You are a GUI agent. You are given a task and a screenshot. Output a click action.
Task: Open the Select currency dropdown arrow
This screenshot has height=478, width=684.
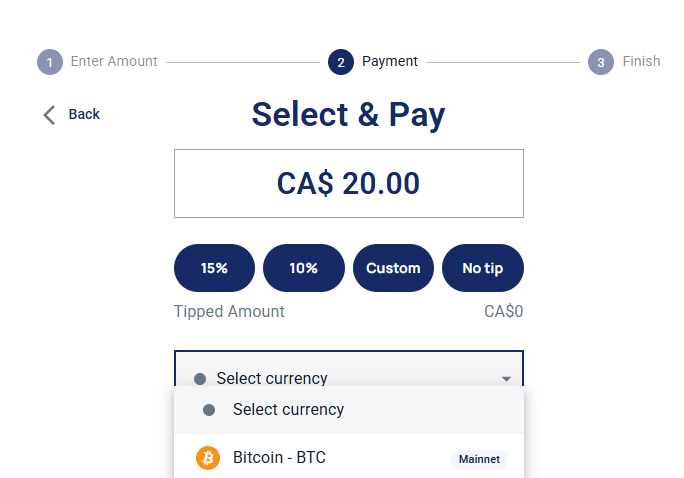pos(506,379)
